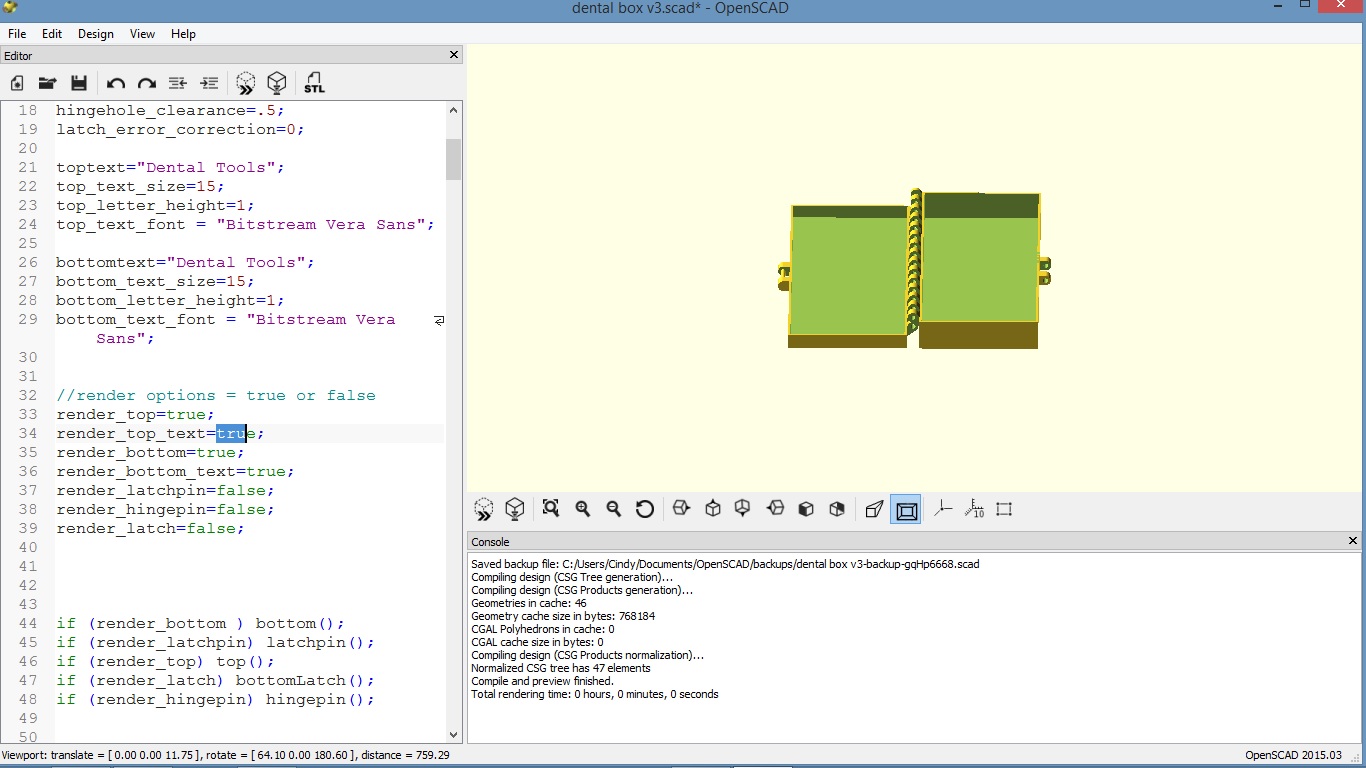The image size is (1366, 768).
Task: Click the 3D dental box model preview
Action: coord(914,268)
